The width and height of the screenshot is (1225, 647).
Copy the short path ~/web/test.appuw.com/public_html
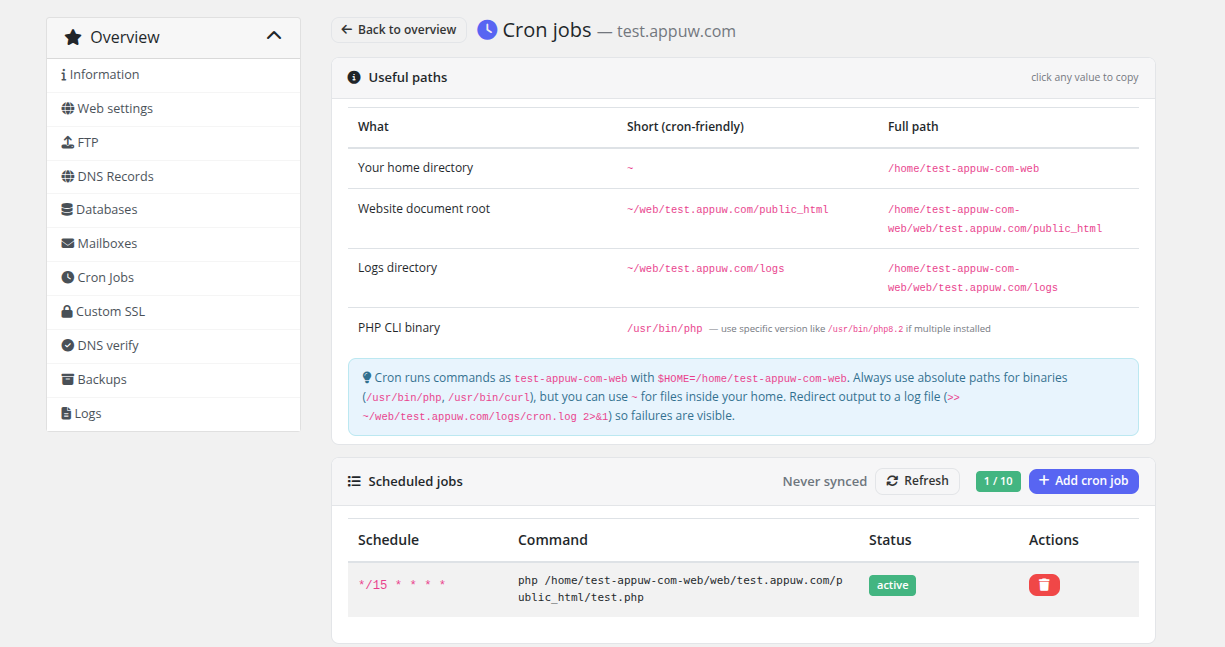728,210
